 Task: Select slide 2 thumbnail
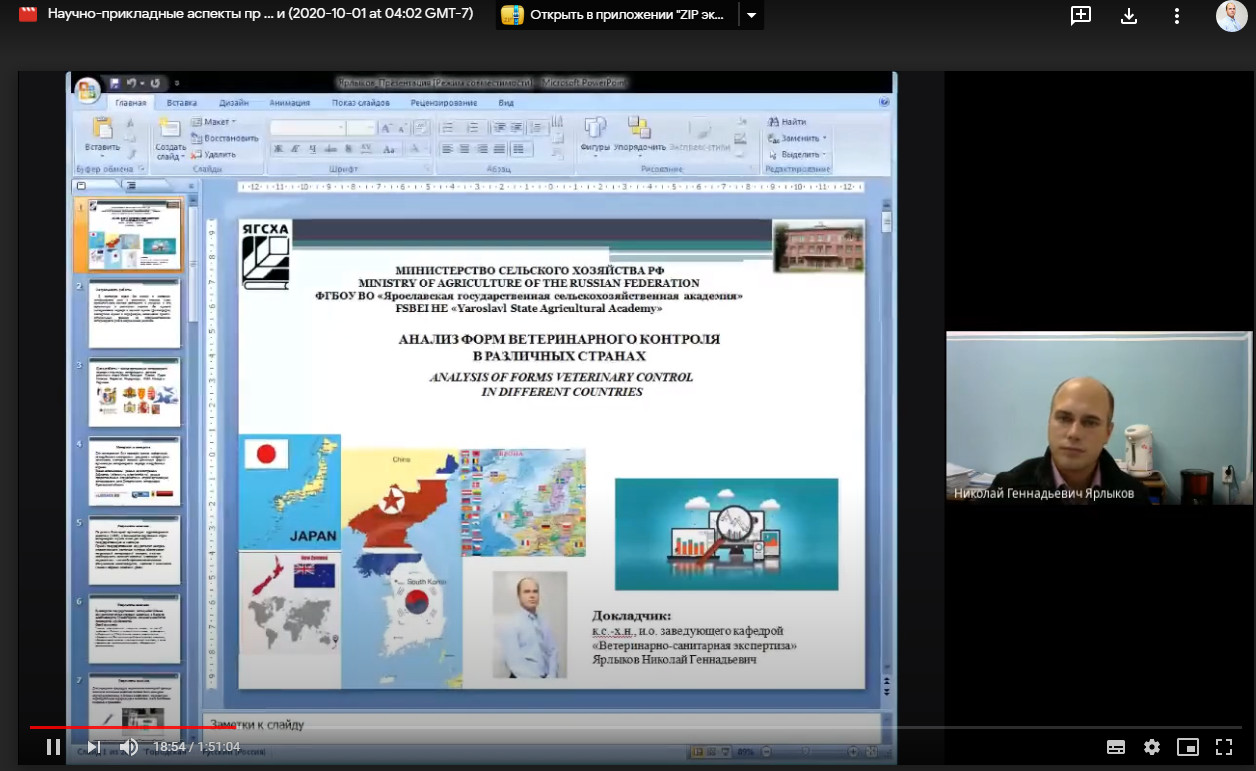(x=134, y=313)
